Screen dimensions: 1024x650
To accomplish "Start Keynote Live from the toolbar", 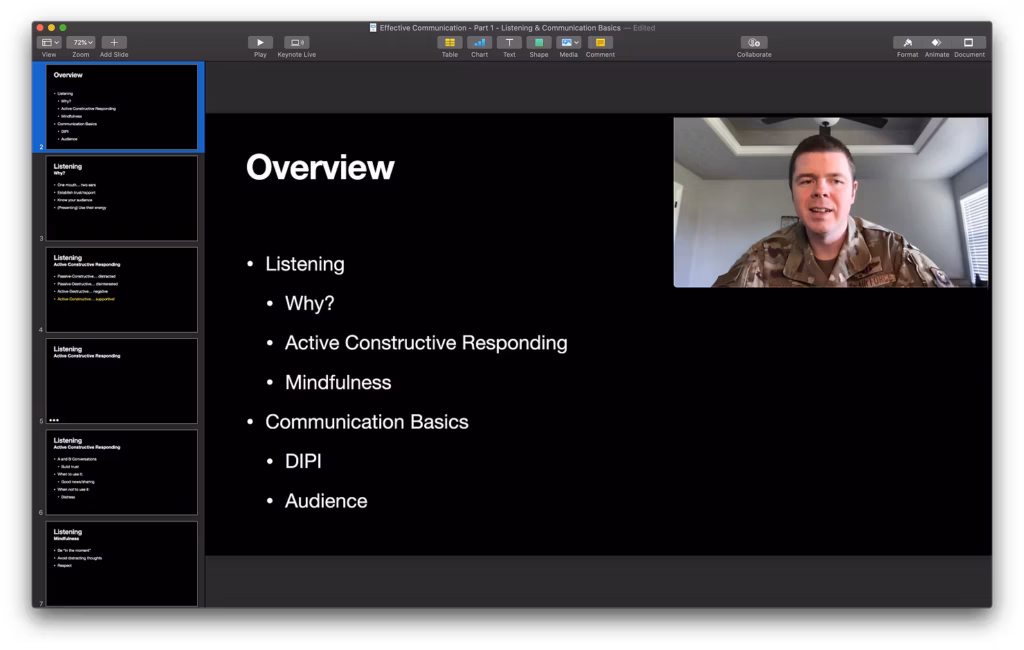I will coord(296,43).
